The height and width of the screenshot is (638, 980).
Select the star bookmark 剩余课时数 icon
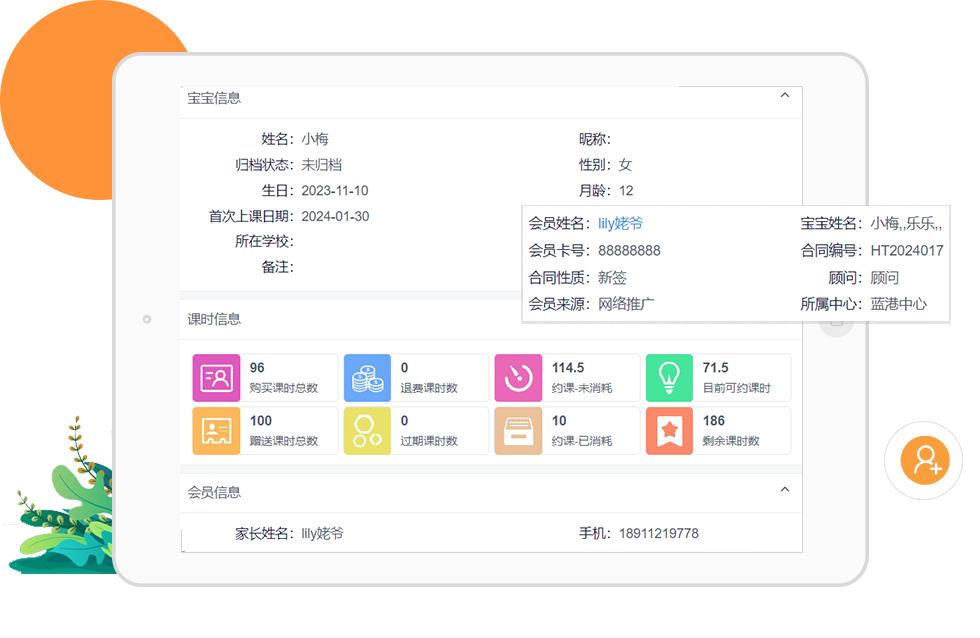669,431
